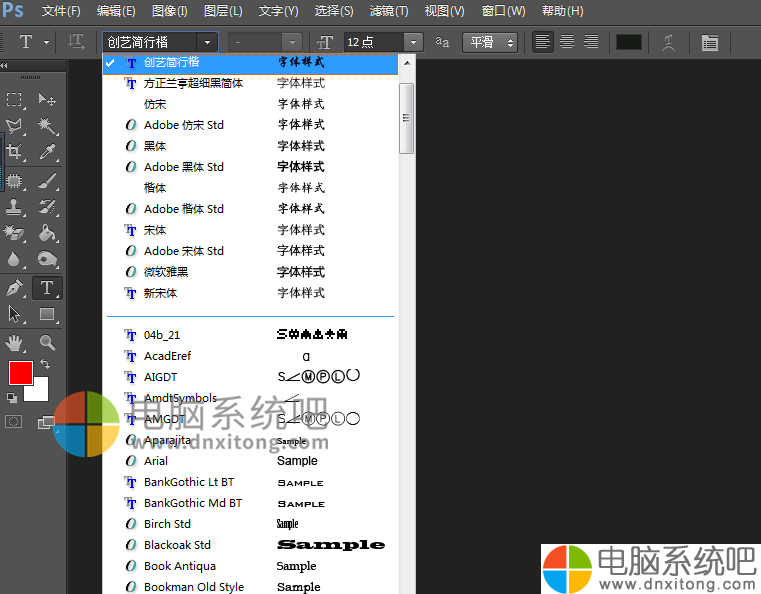Select the Eraser tool

tap(14, 233)
